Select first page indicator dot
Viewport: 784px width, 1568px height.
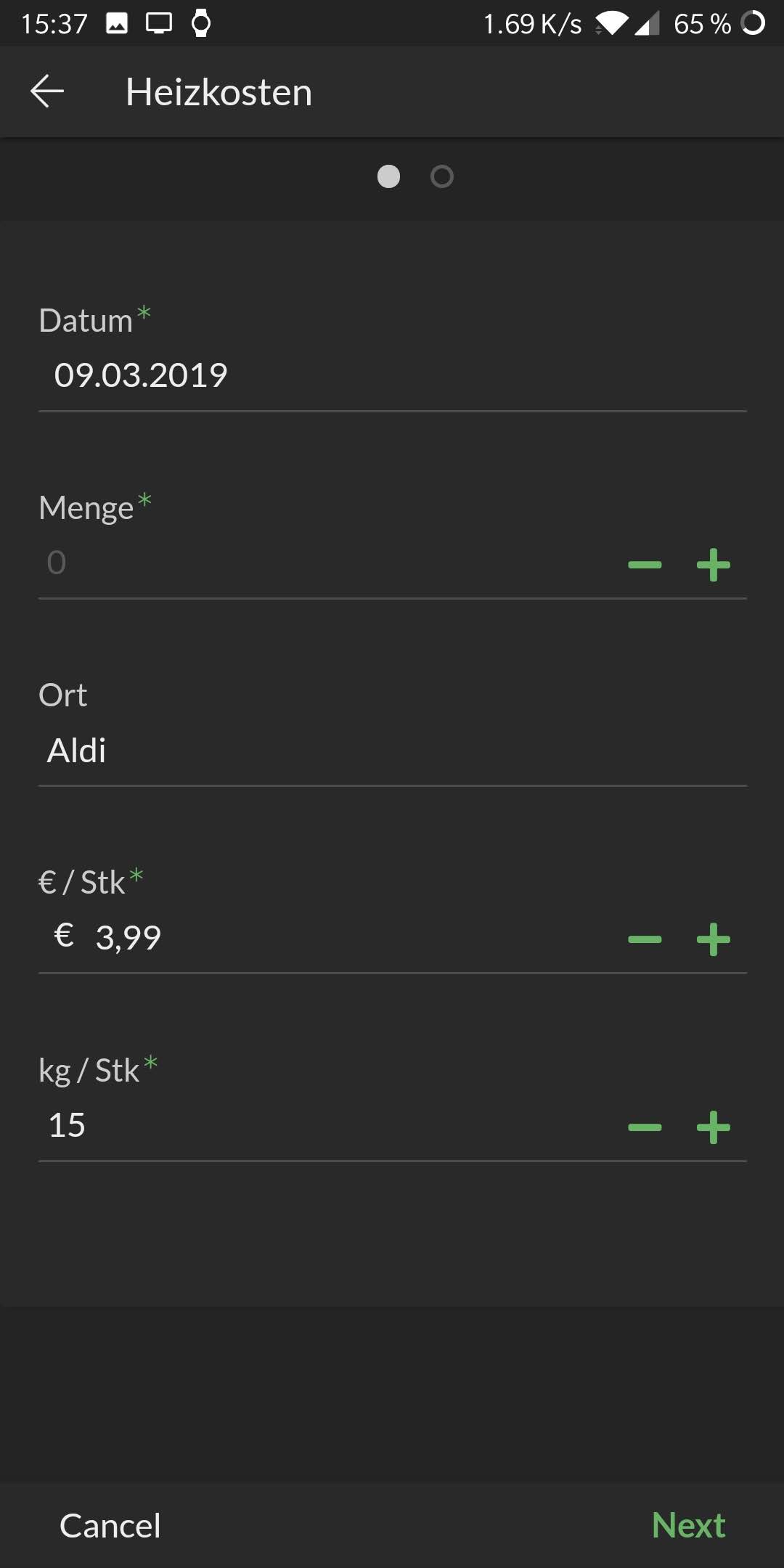(388, 176)
